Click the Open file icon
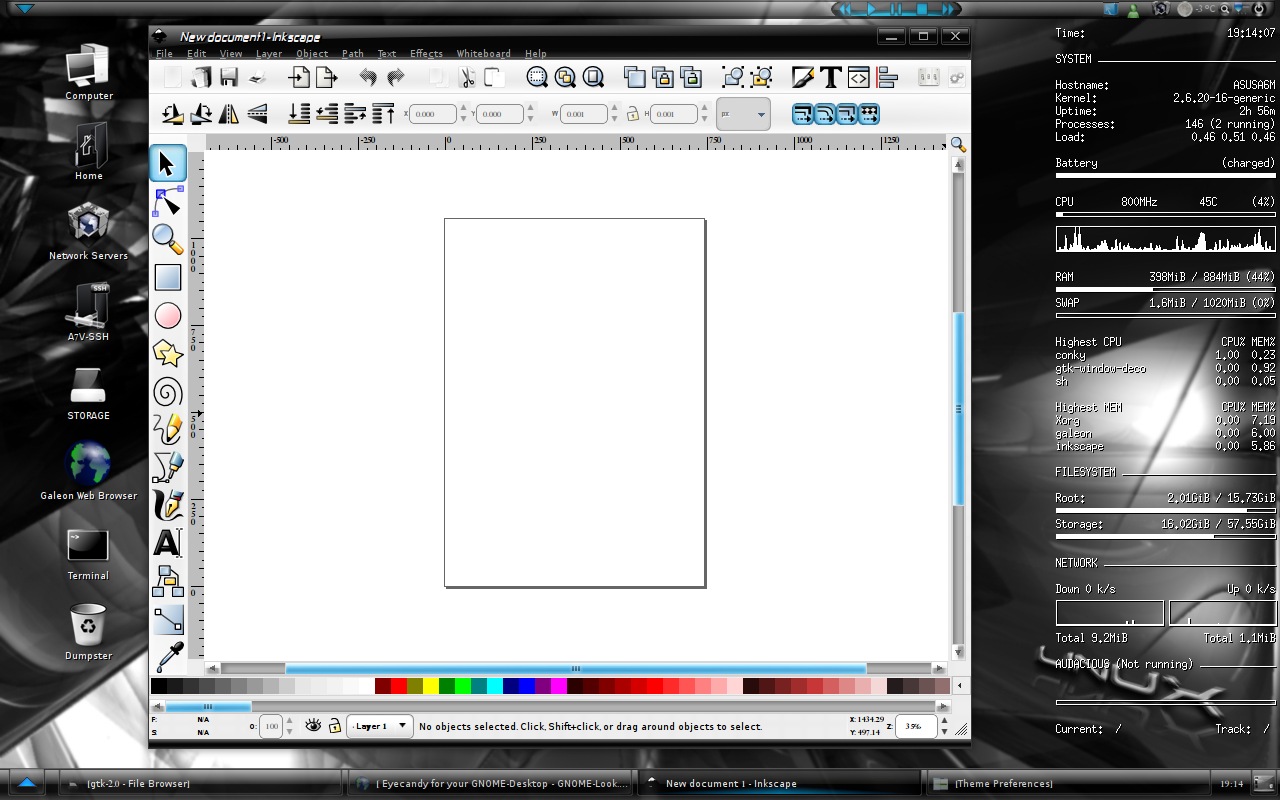 click(201, 77)
